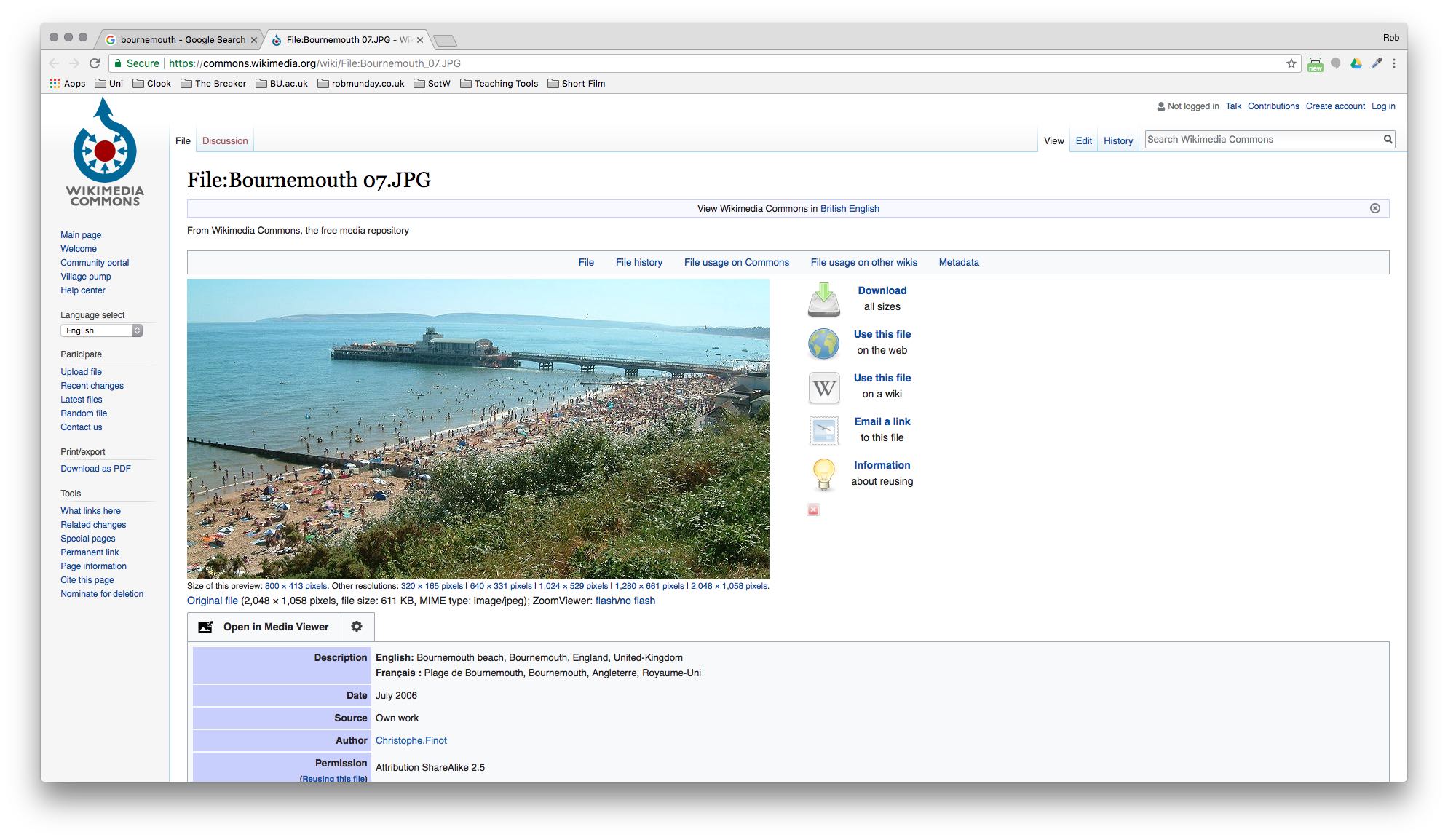Open the English language select dropdown

point(101,330)
